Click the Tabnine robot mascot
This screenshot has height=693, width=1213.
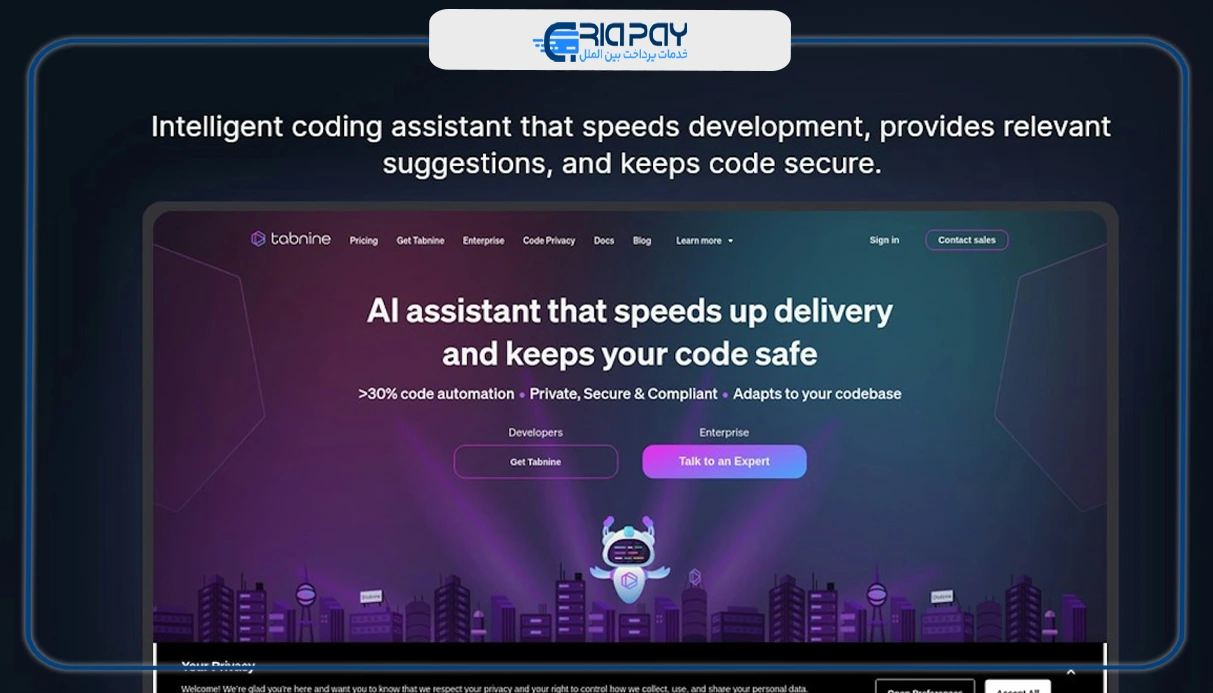coord(629,560)
